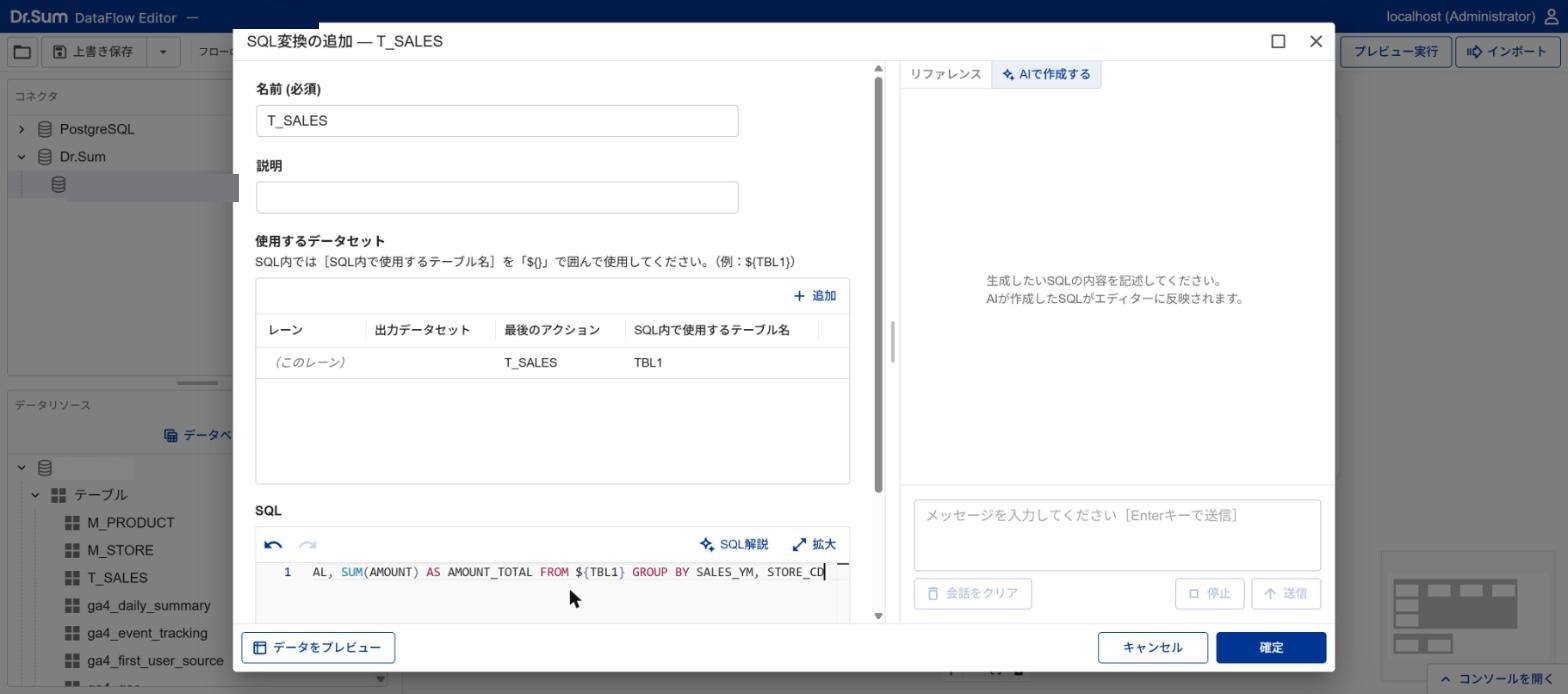Viewport: 1568px width, 694px height.
Task: Select the TBL1 cell in dataset table
Action: 648,363
